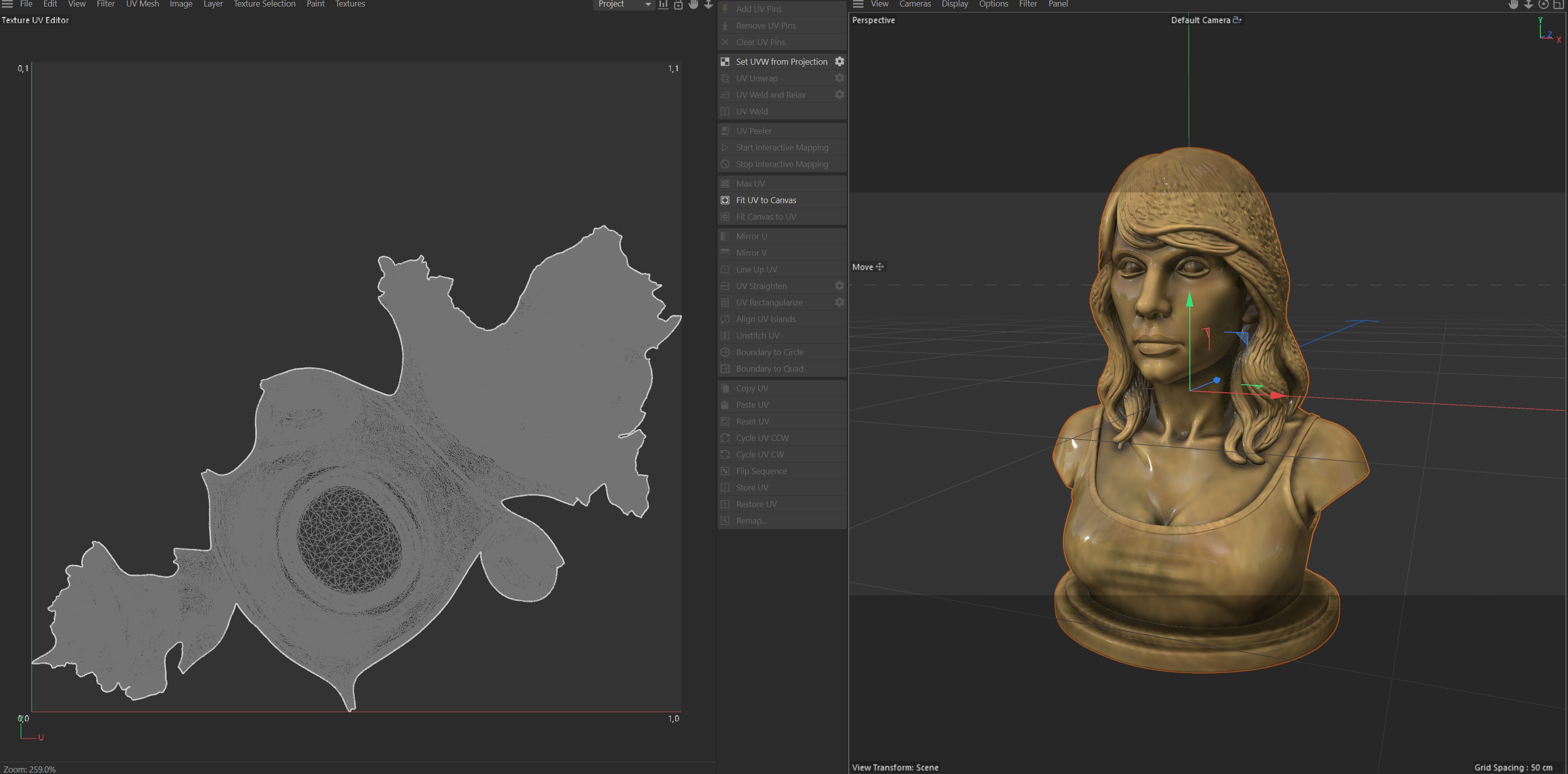Expand the Project dropdown

tap(623, 4)
